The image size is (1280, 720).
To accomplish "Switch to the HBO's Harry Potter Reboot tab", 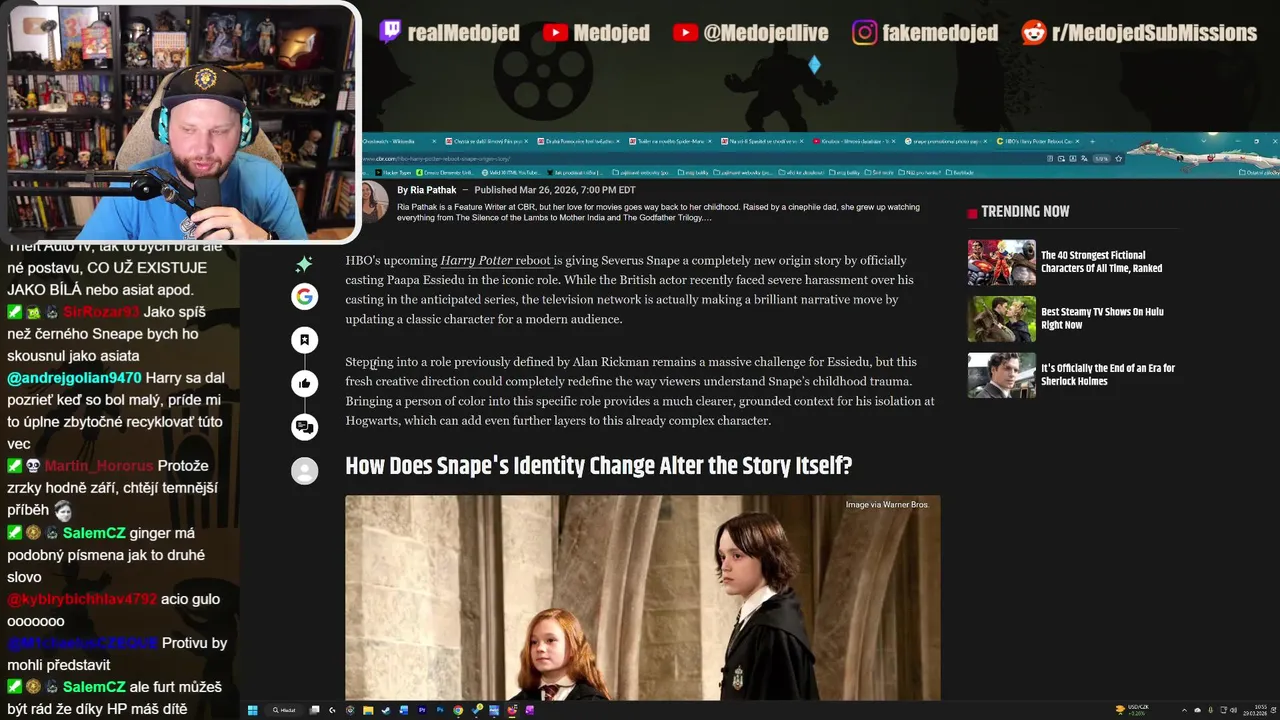I will (1035, 141).
